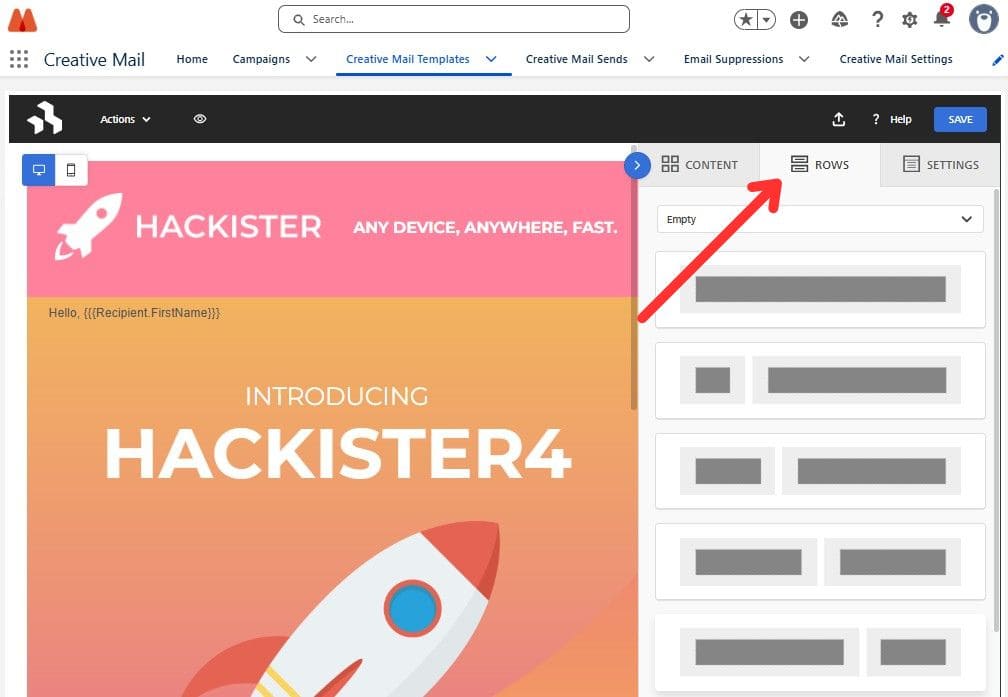1008x697 pixels.
Task: Switch to the ROWS panel tab
Action: pyautogui.click(x=820, y=165)
